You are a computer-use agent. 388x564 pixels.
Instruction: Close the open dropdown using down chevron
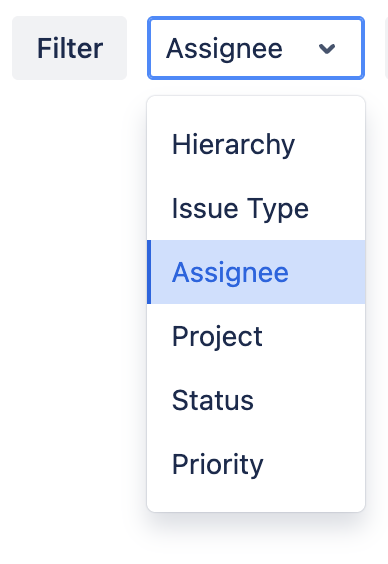point(327,48)
